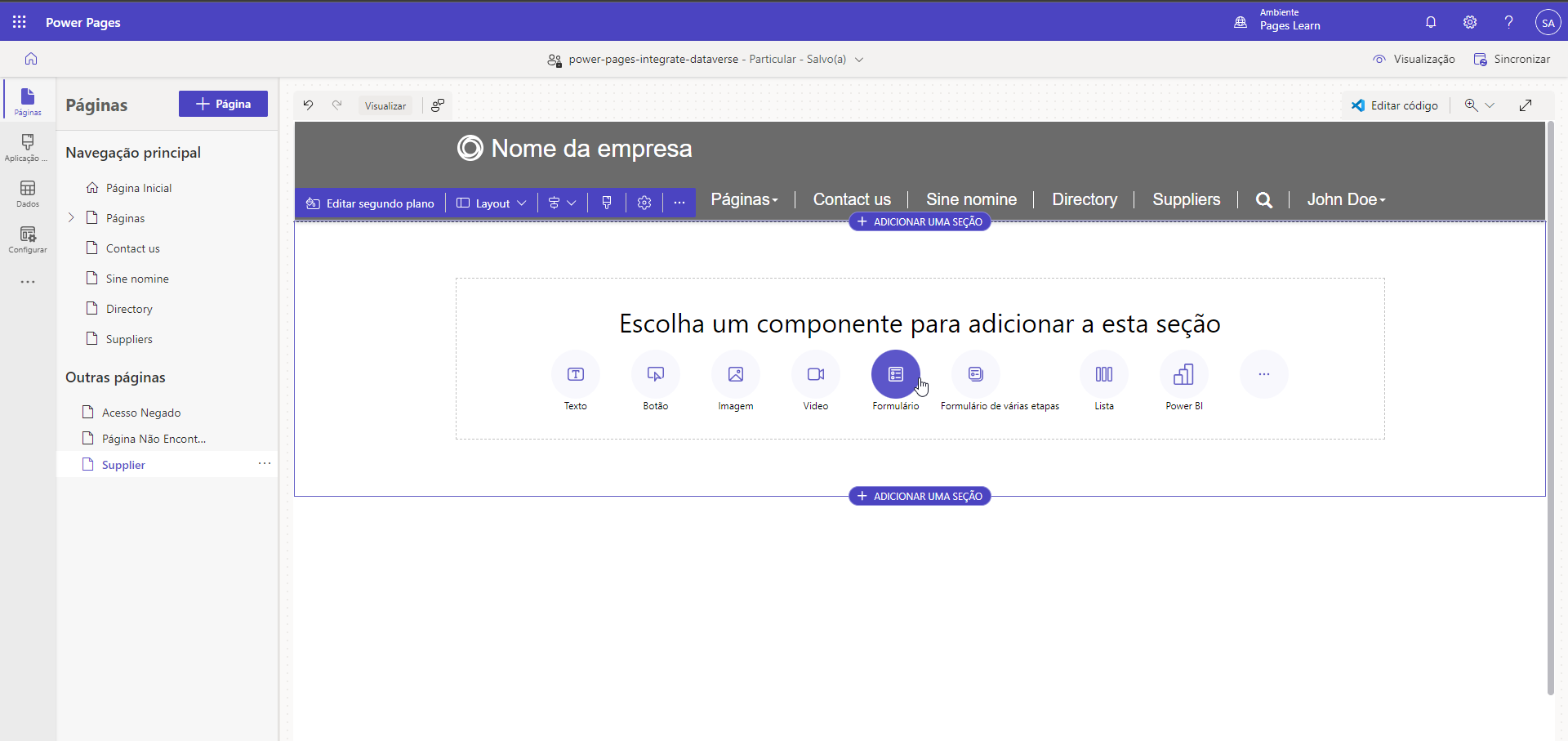This screenshot has width=1568, height=741.
Task: Click Adicionar uma seção below the component chooser
Action: 920,496
